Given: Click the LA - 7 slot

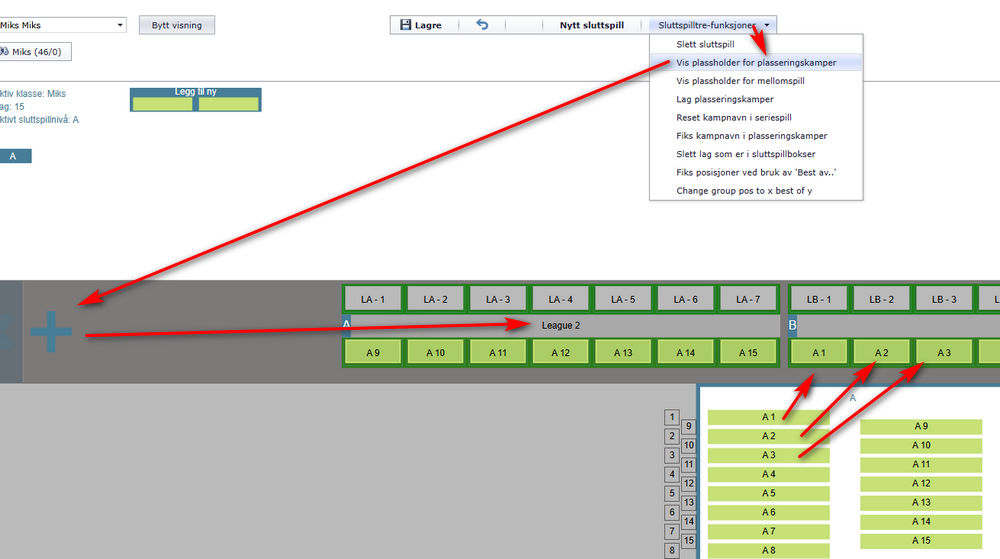Looking at the screenshot, I should click(748, 299).
